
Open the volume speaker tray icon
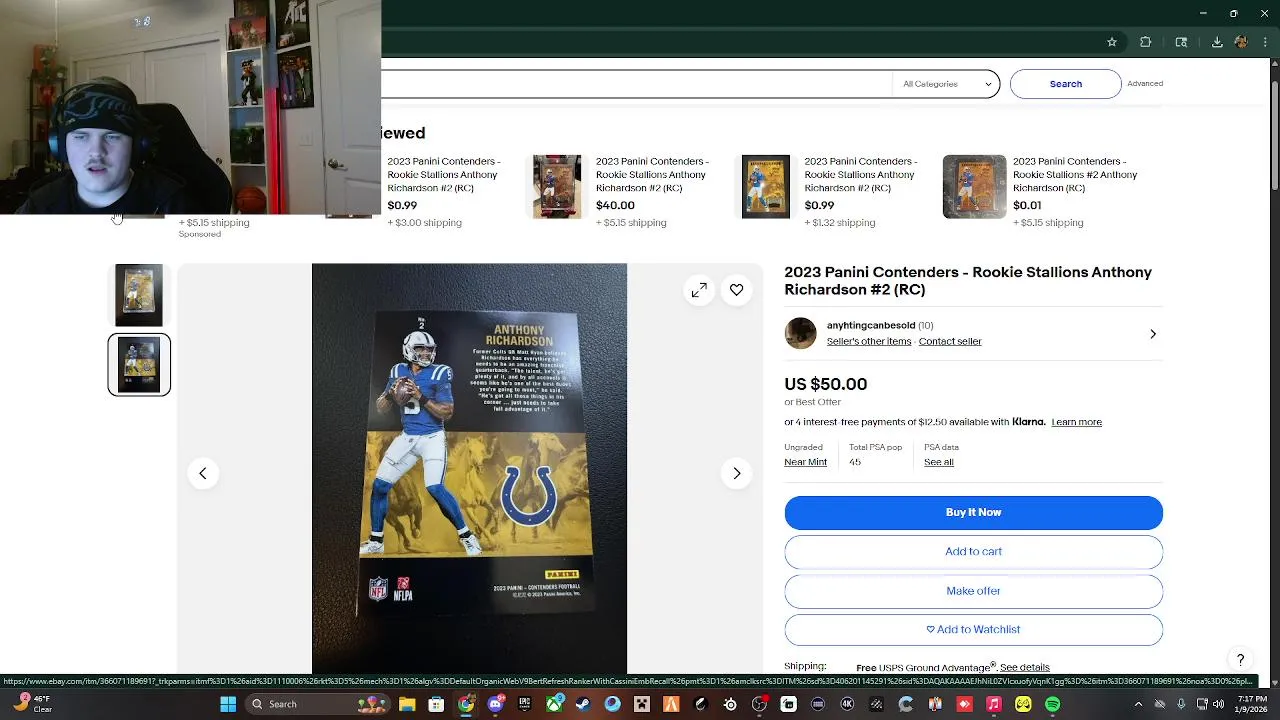click(1220, 704)
